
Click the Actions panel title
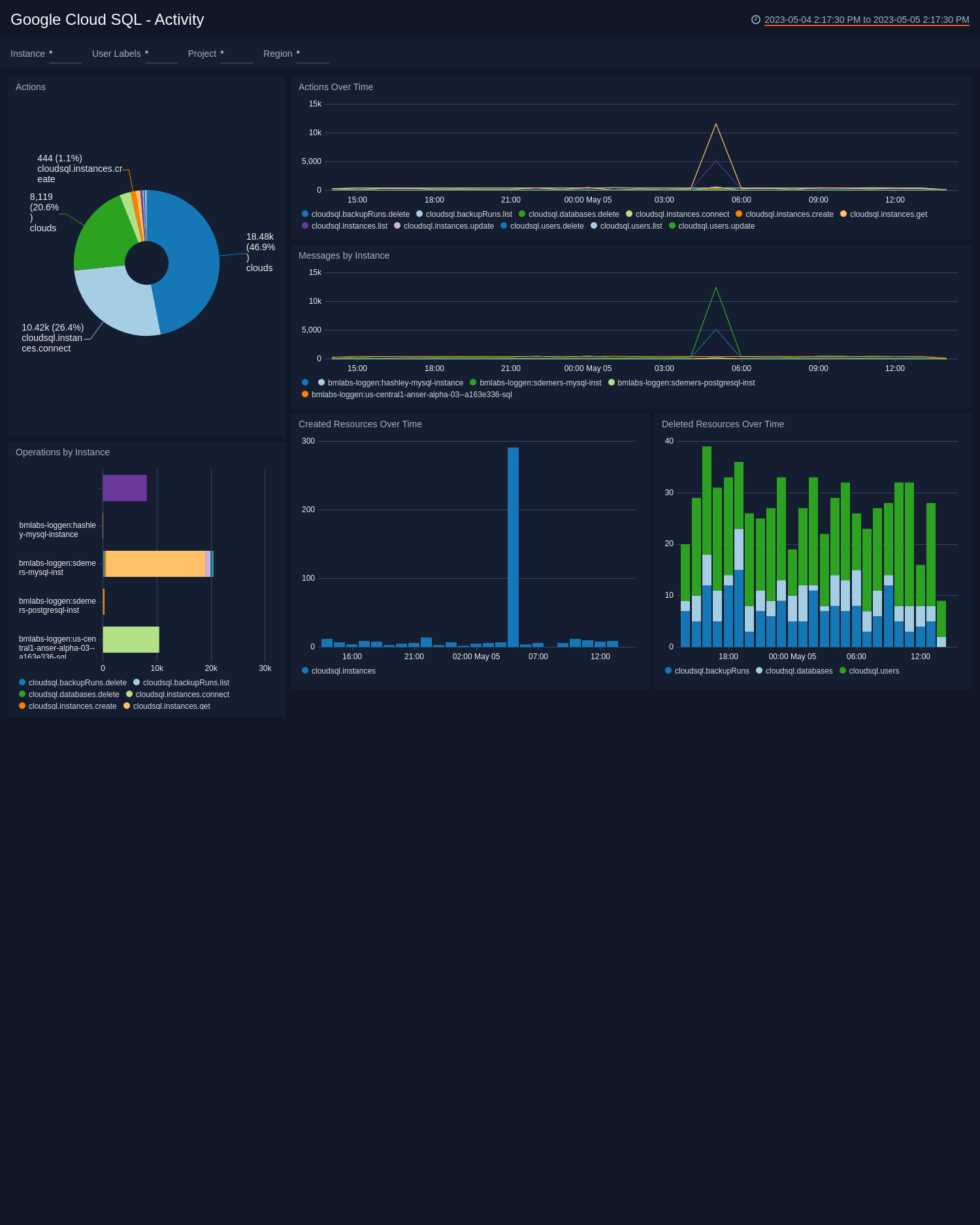click(31, 87)
